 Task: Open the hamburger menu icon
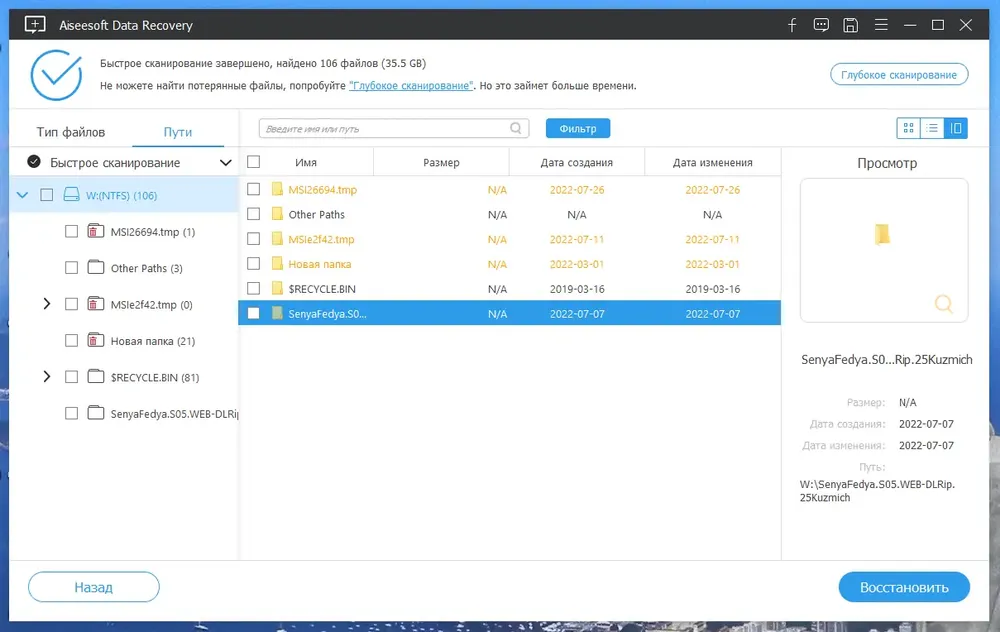pos(881,25)
